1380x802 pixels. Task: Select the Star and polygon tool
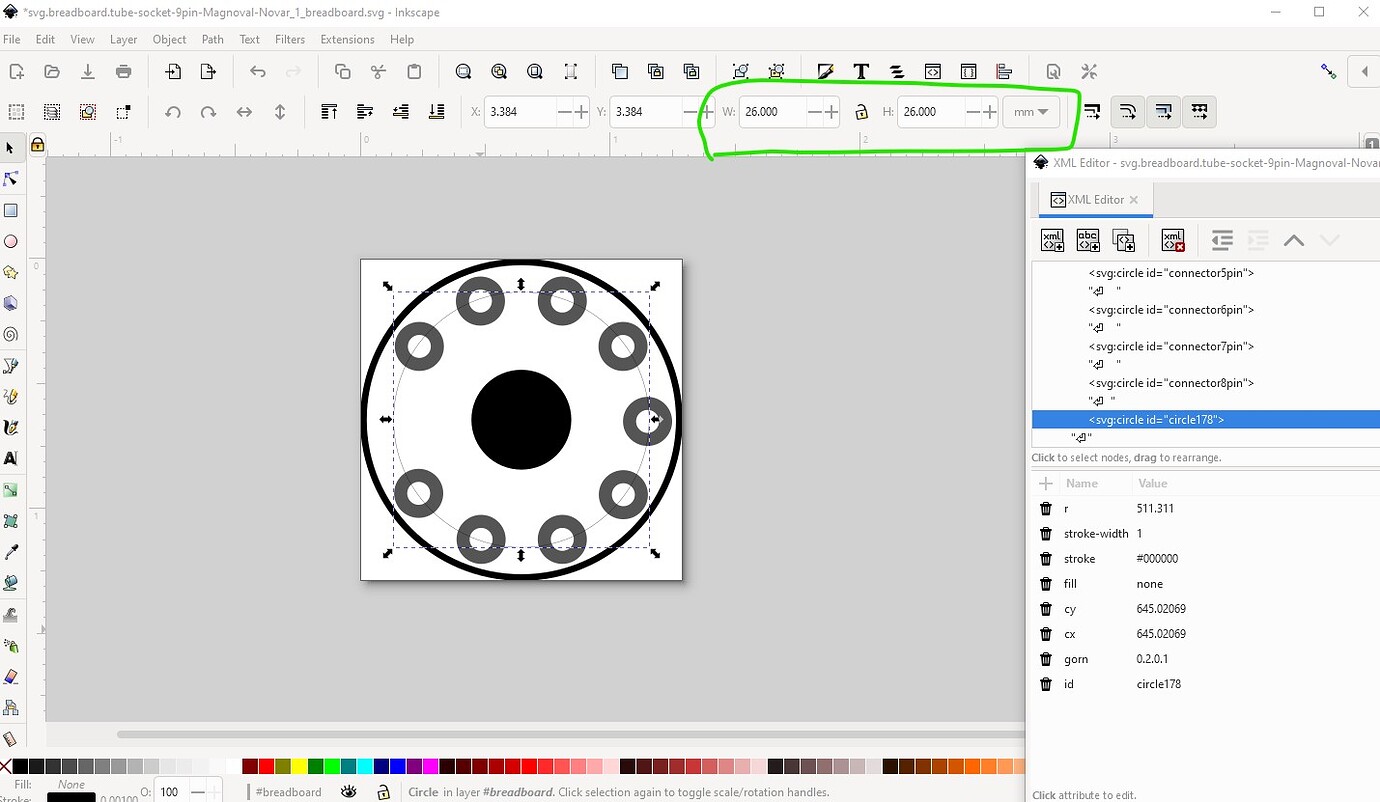coord(12,272)
